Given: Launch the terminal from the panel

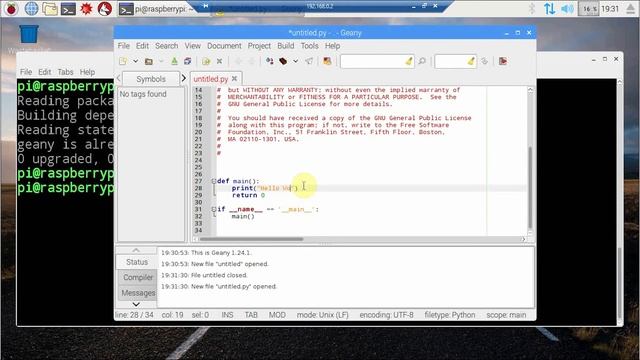Looking at the screenshot, I should [x=68, y=9].
